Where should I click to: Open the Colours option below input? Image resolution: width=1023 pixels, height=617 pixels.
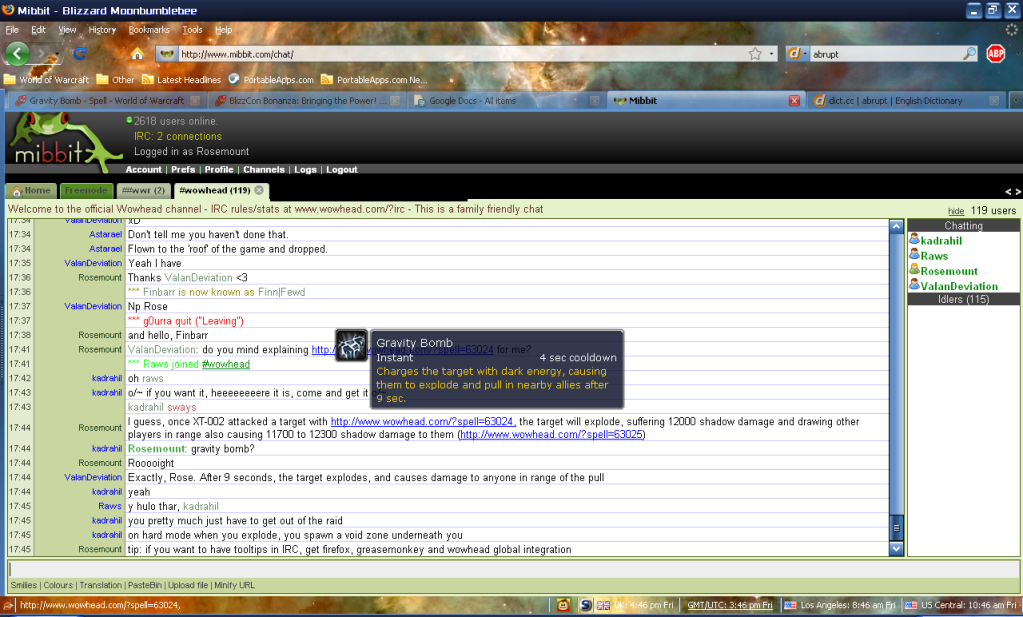[x=58, y=585]
